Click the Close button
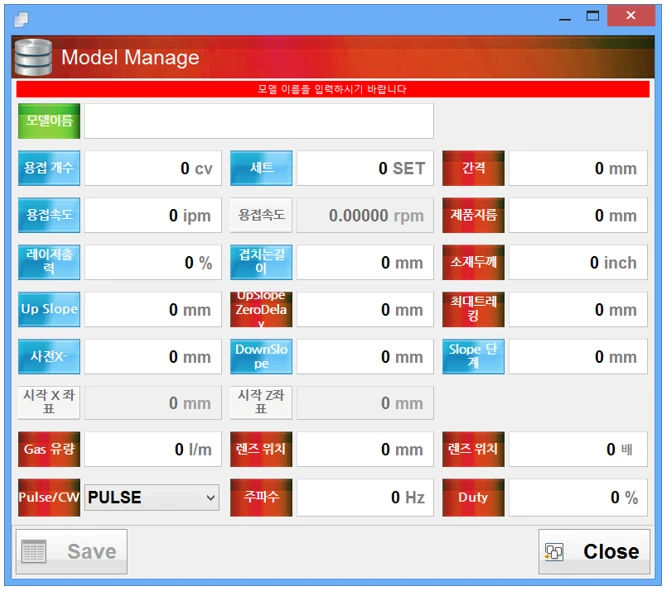This screenshot has height=589, width=668. [x=594, y=551]
